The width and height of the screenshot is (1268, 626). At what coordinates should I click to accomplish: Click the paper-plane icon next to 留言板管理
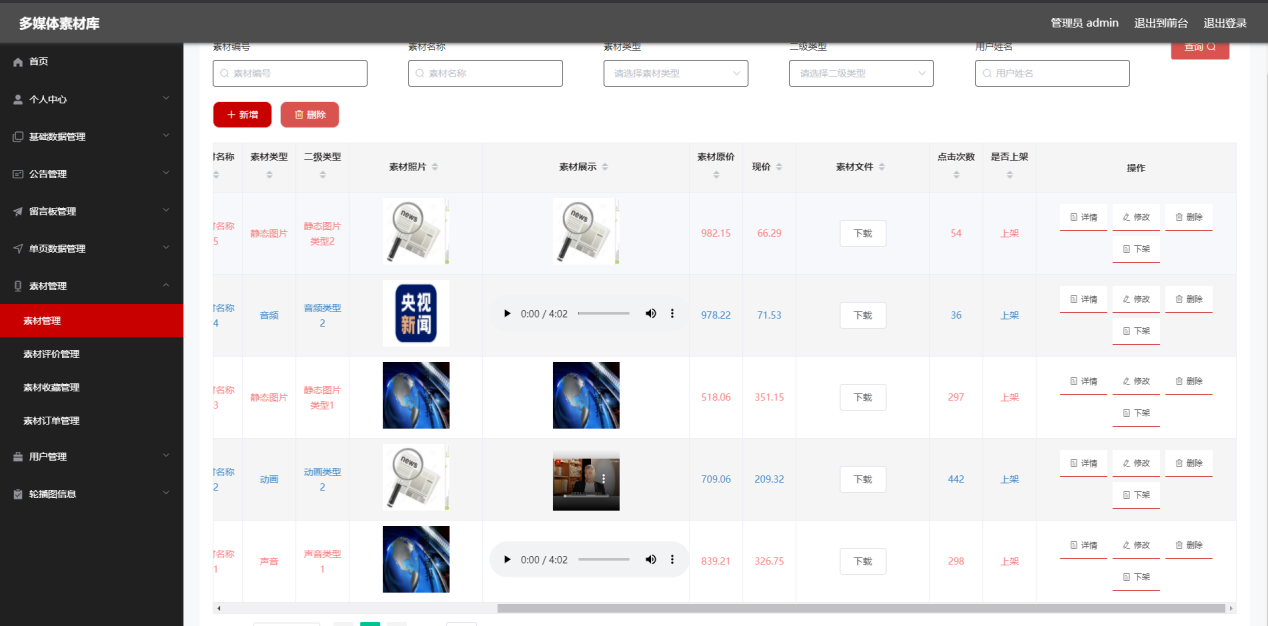click(15, 211)
